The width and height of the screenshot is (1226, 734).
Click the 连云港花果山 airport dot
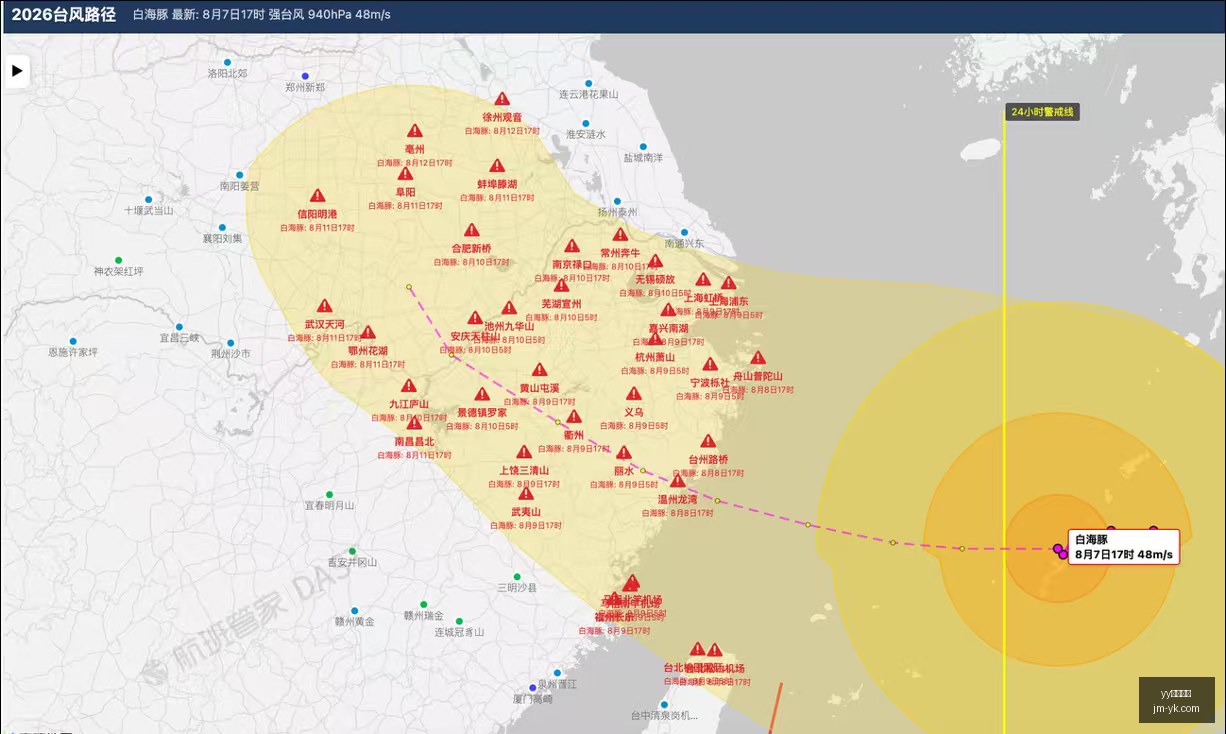pyautogui.click(x=588, y=83)
